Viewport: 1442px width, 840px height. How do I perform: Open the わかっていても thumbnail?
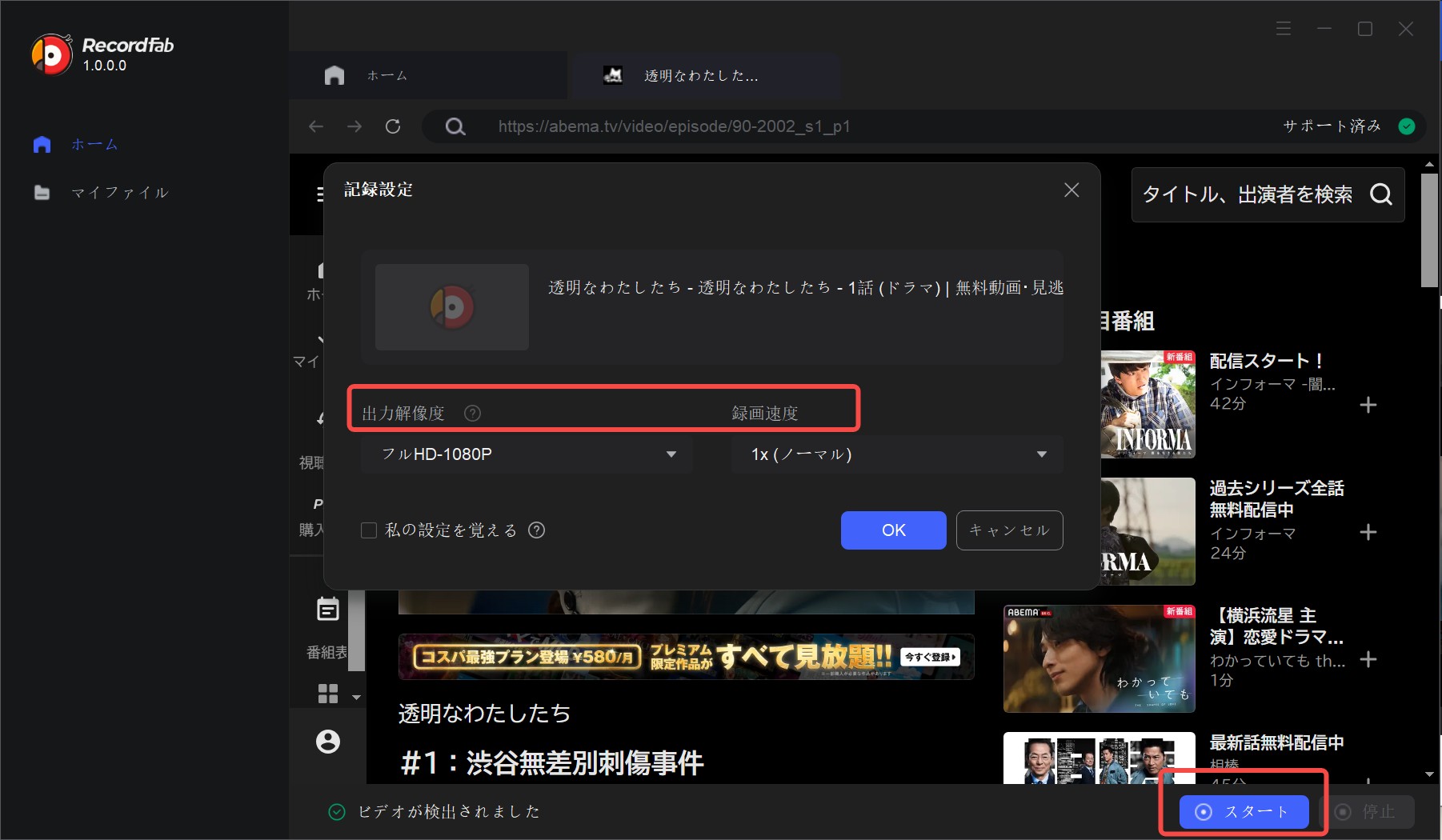pos(1100,659)
